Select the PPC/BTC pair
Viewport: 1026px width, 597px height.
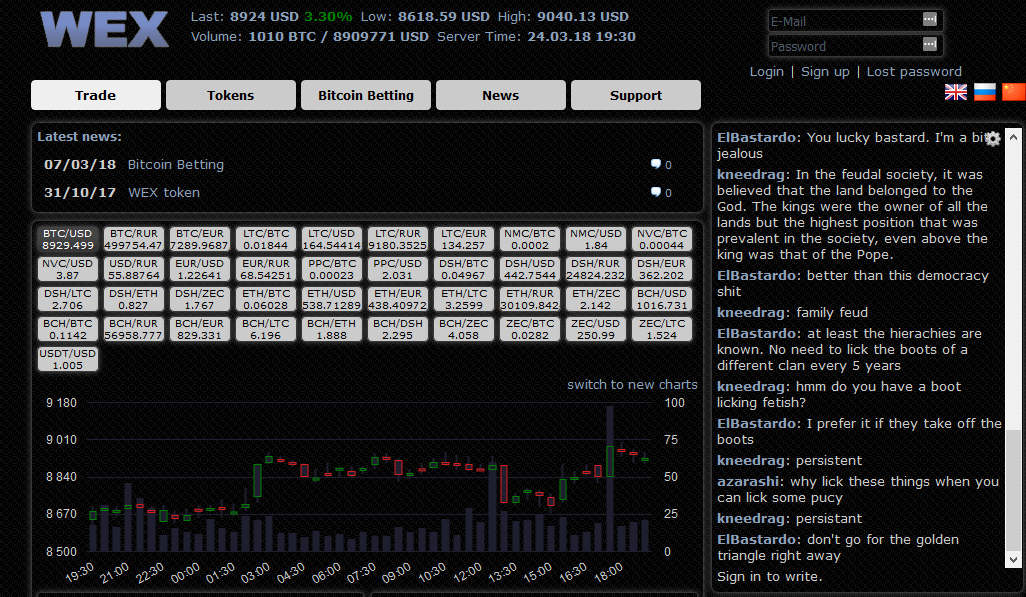coord(332,269)
